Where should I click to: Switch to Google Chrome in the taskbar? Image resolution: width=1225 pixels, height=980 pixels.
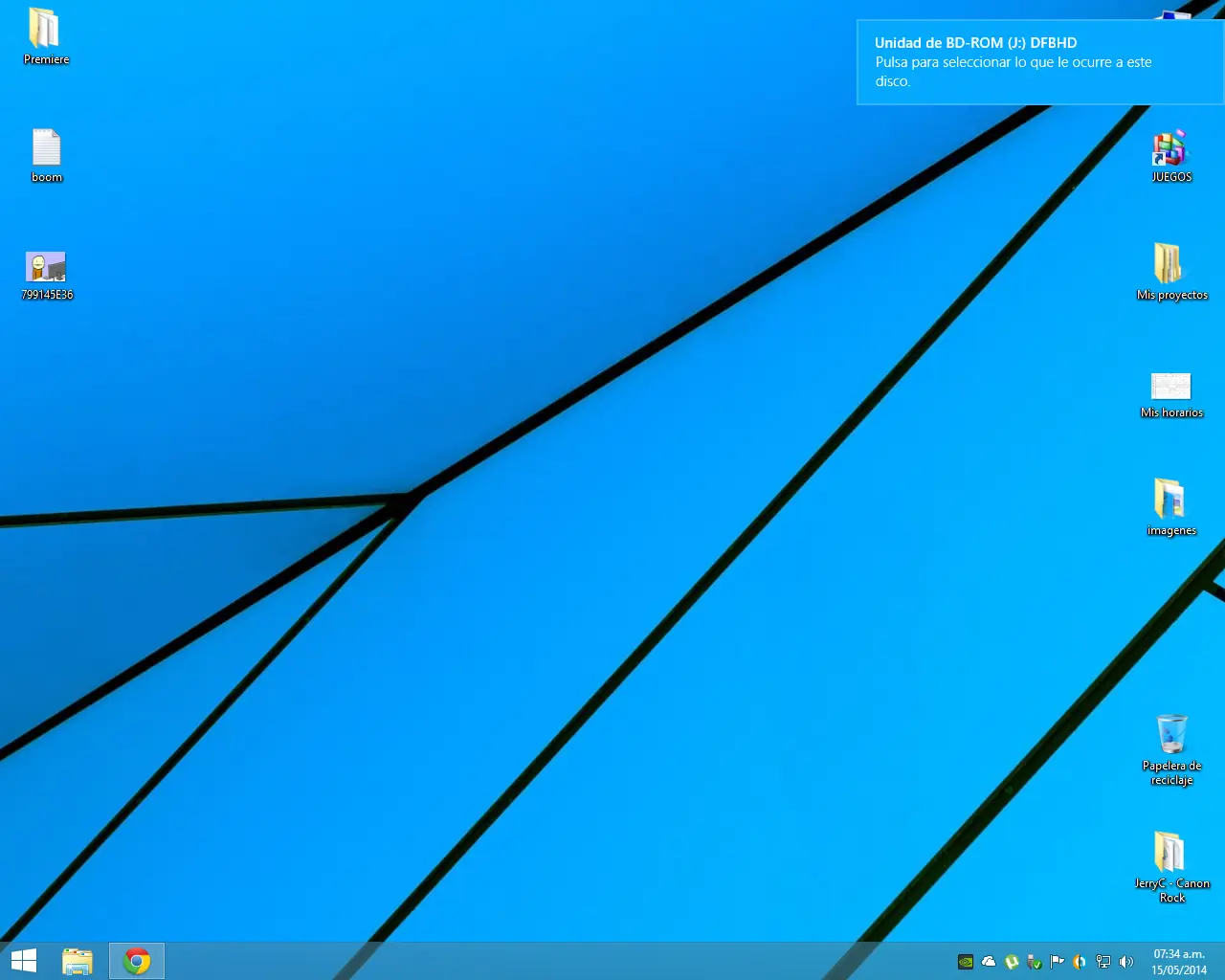[x=137, y=961]
